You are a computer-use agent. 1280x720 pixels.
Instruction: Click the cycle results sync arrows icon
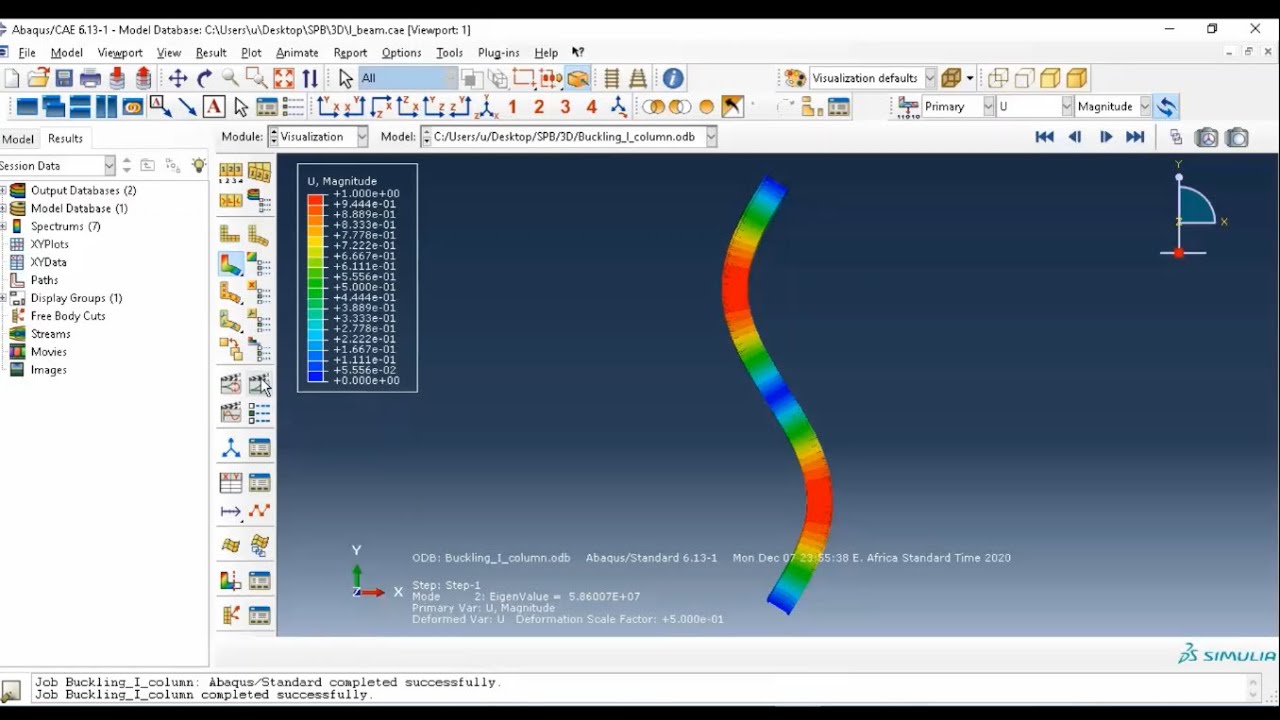coord(1166,106)
